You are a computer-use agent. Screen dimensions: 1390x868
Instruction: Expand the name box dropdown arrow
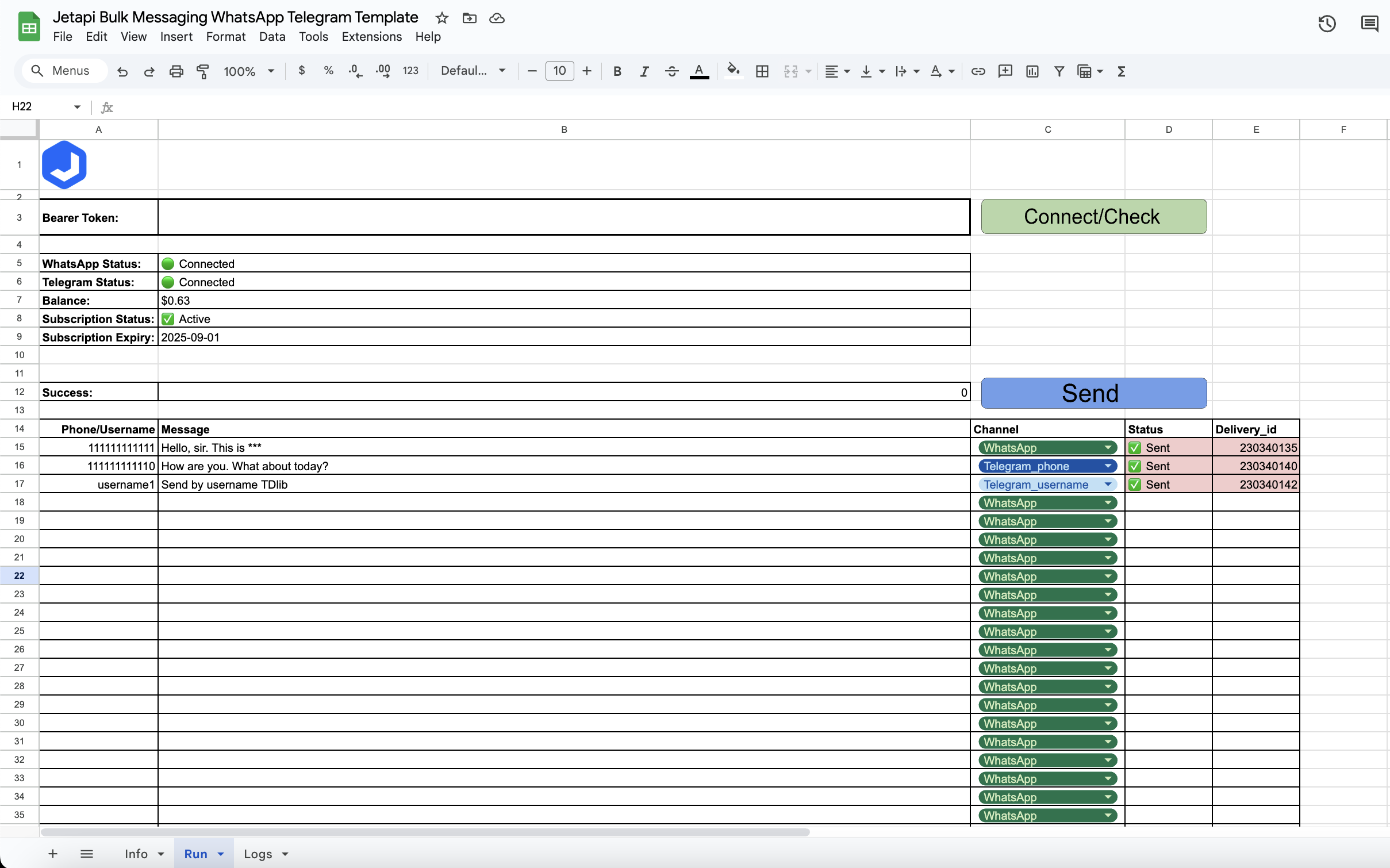[77, 107]
